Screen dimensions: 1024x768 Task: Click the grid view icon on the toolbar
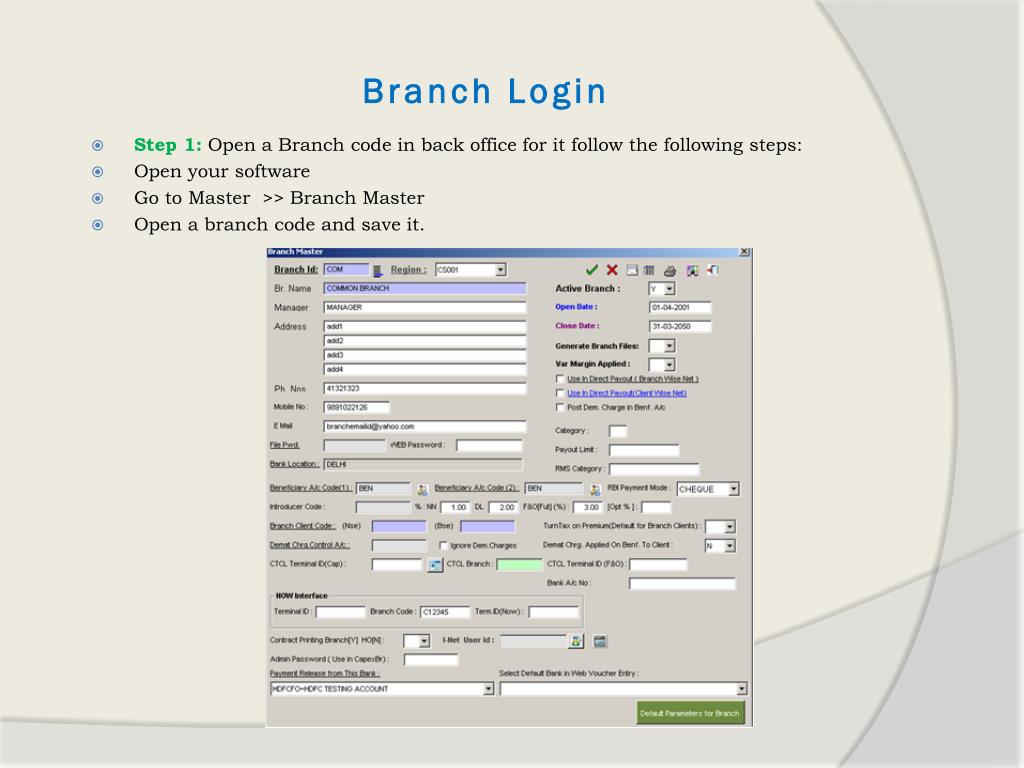click(x=650, y=270)
